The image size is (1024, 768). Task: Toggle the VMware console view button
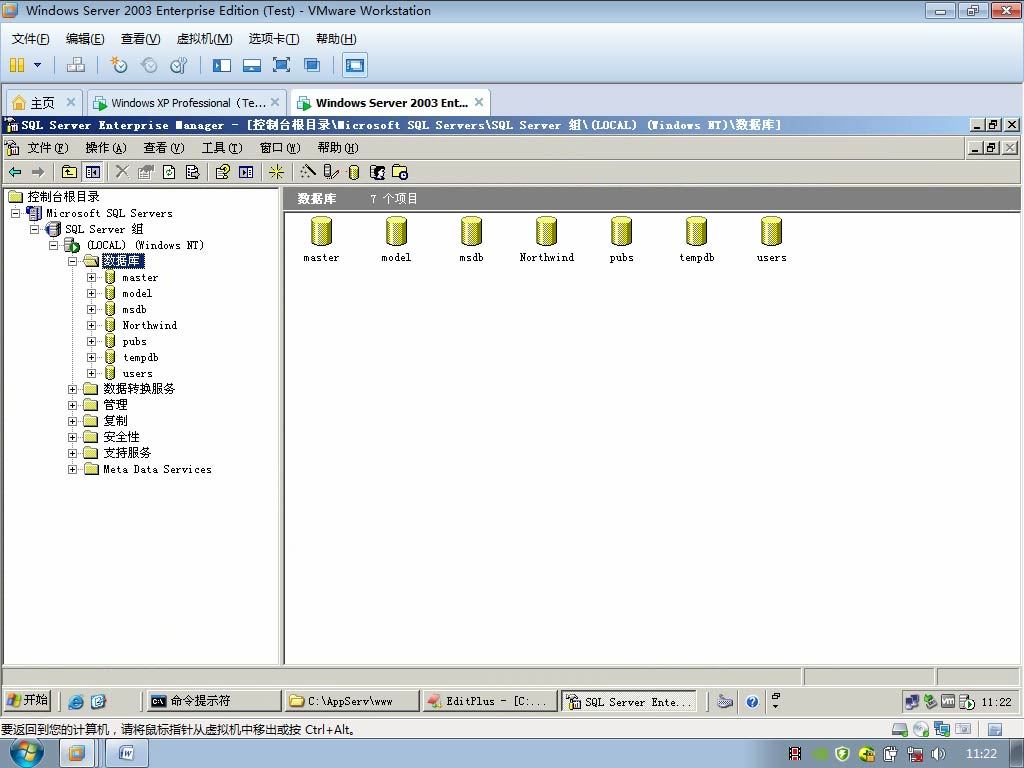355,65
